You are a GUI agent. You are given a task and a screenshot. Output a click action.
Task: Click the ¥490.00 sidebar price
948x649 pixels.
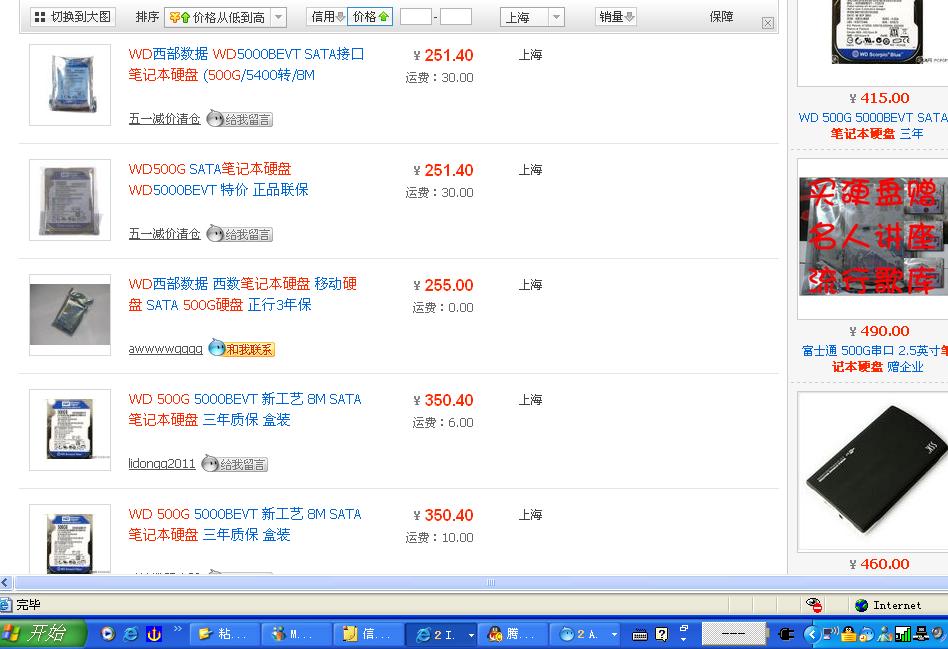[879, 331]
